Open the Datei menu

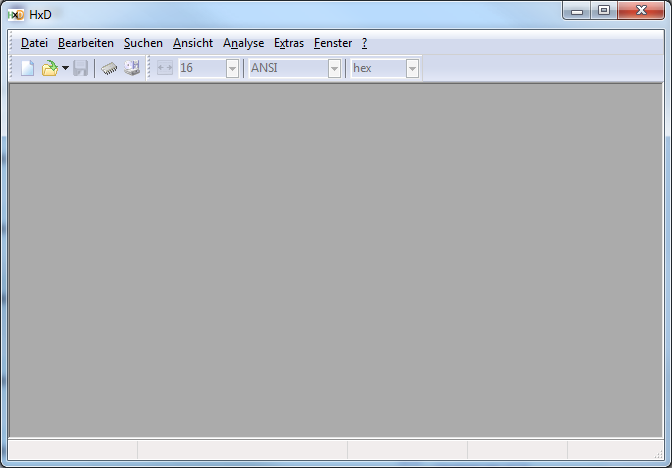click(x=34, y=43)
